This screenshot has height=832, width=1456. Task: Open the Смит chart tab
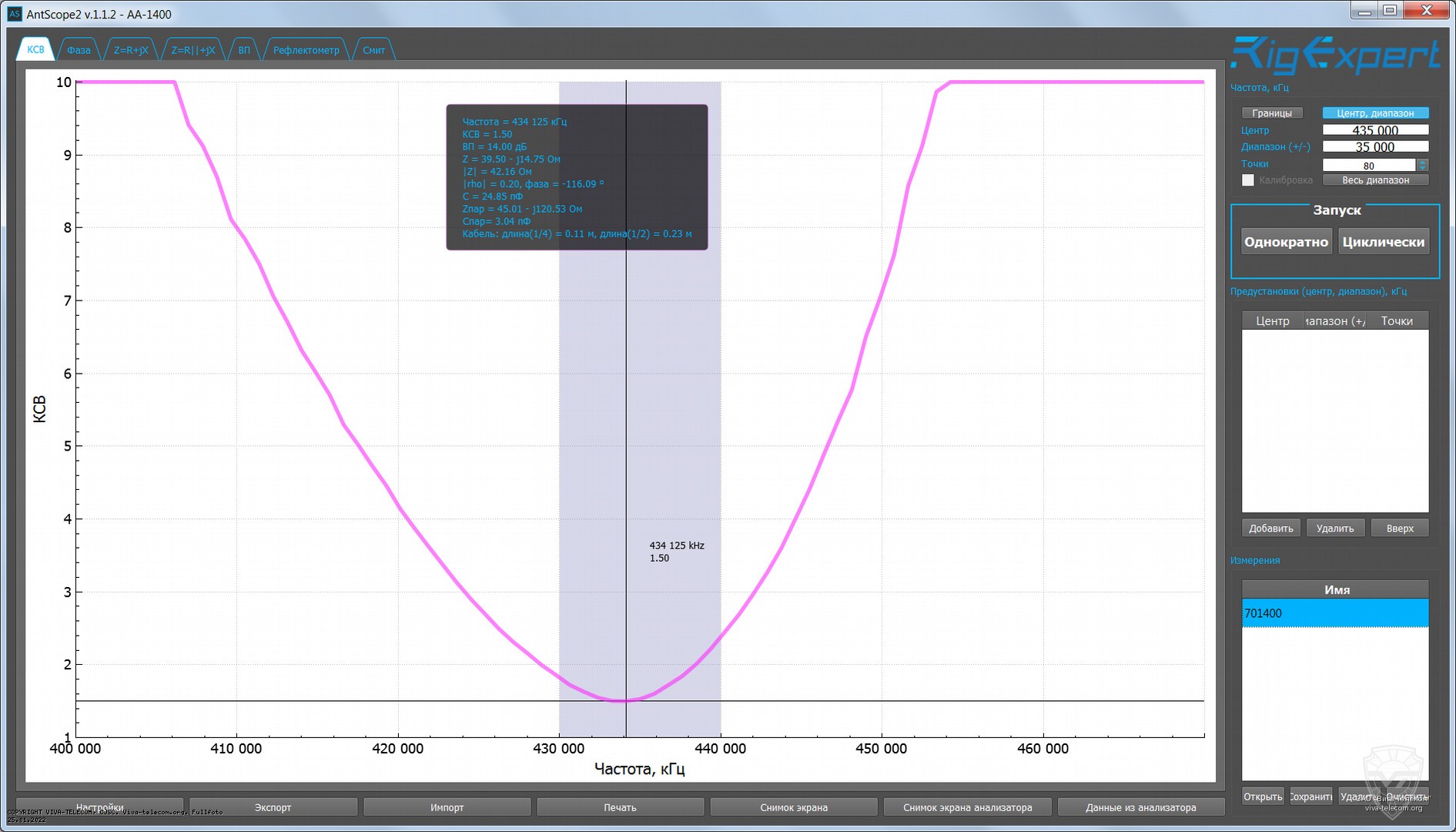[x=373, y=50]
